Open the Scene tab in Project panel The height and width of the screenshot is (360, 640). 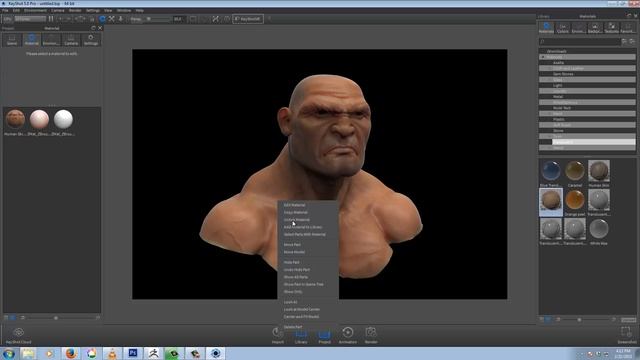point(12,40)
